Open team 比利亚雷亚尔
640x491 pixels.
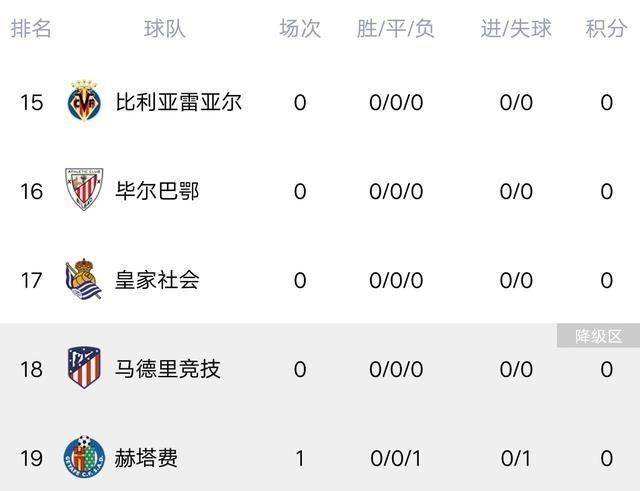[179, 102]
